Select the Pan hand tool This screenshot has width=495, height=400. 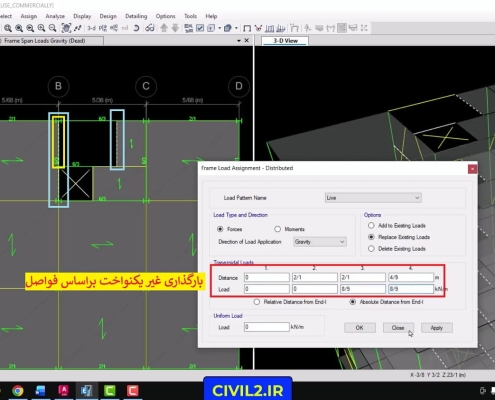pyautogui.click(x=66, y=28)
